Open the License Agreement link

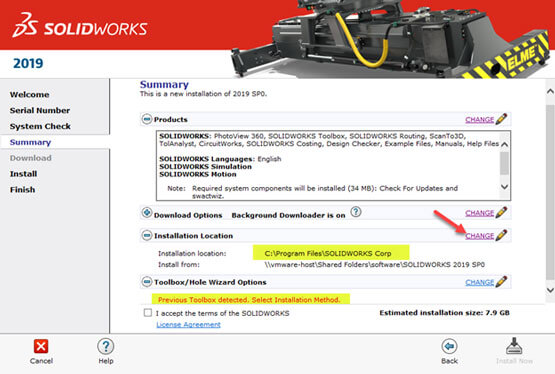(188, 324)
